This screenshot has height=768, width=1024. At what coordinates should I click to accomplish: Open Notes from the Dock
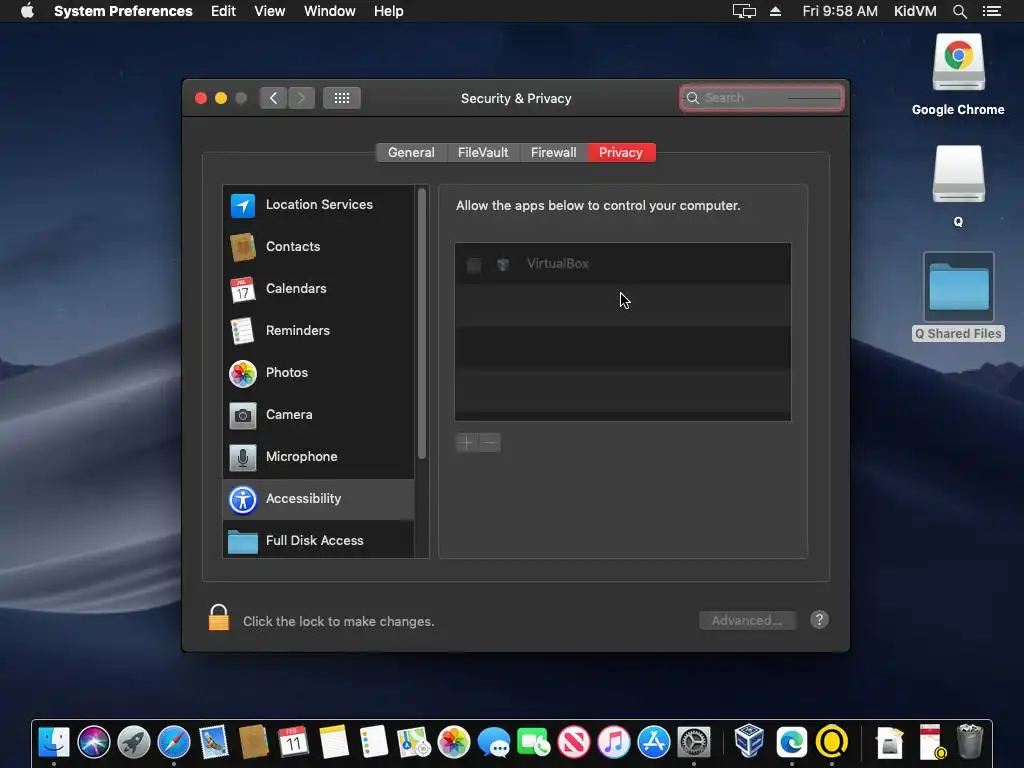pos(334,743)
